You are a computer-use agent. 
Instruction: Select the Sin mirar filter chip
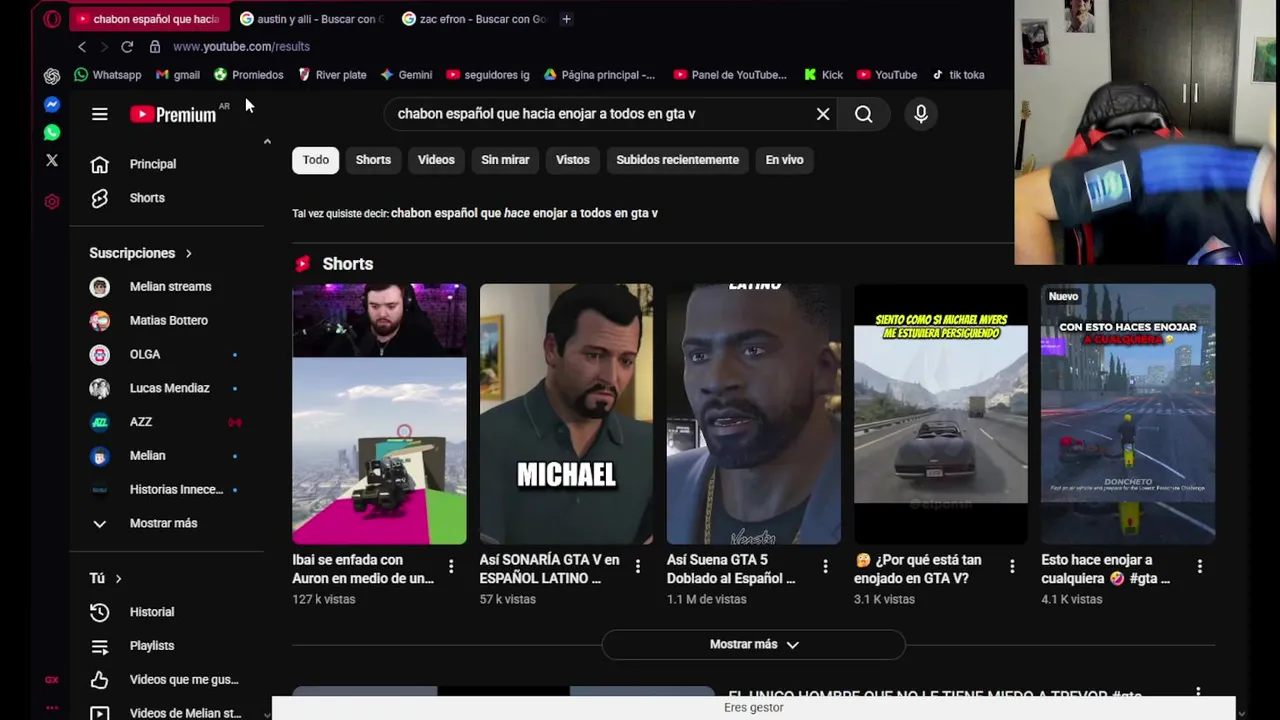click(505, 160)
